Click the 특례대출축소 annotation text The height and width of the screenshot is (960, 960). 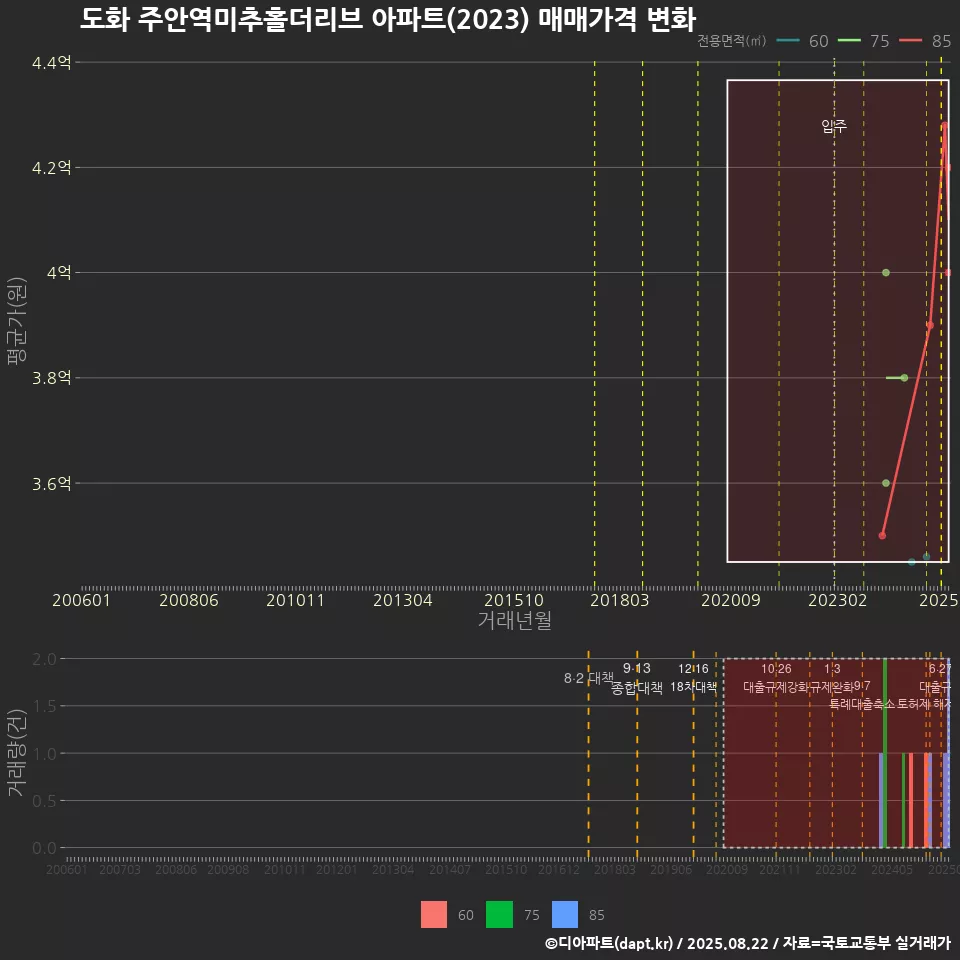(x=862, y=704)
